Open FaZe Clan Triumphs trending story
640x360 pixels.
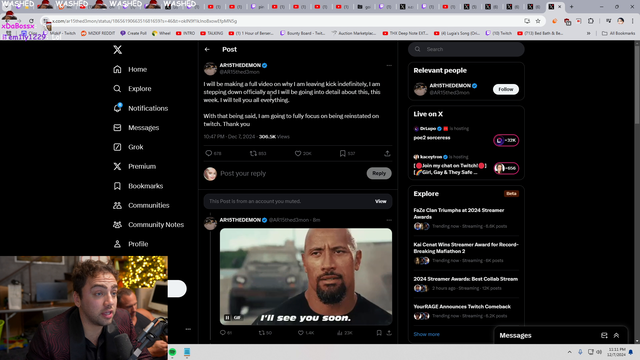466,218
